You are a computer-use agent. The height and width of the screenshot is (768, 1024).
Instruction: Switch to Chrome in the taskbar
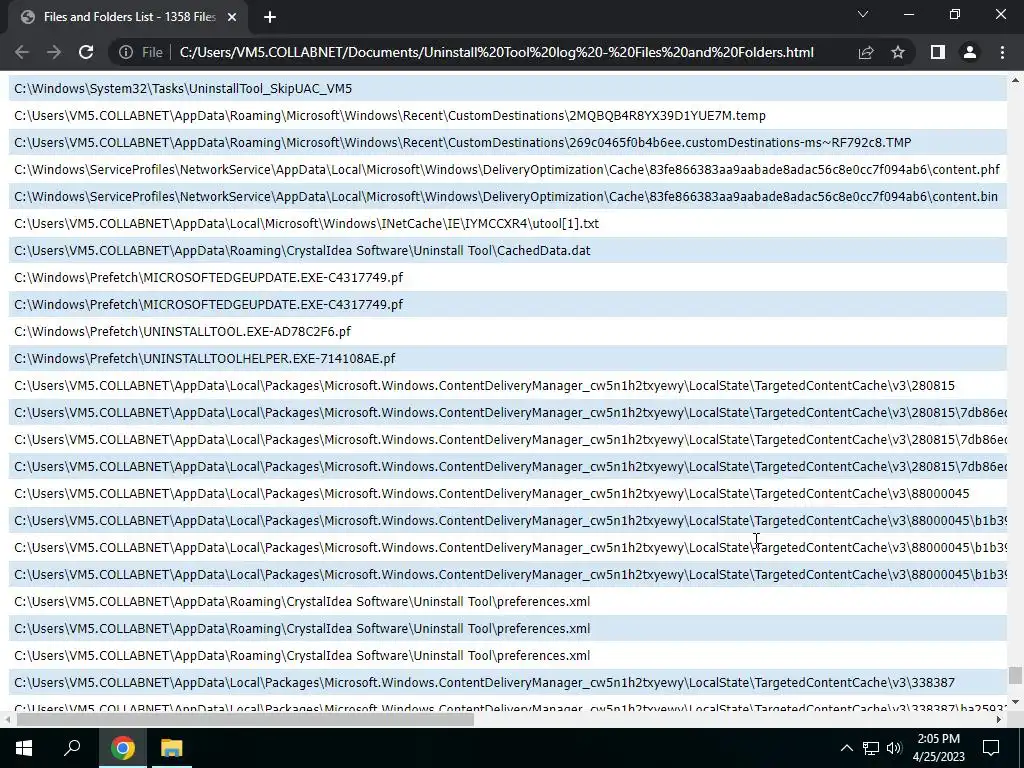[123, 748]
